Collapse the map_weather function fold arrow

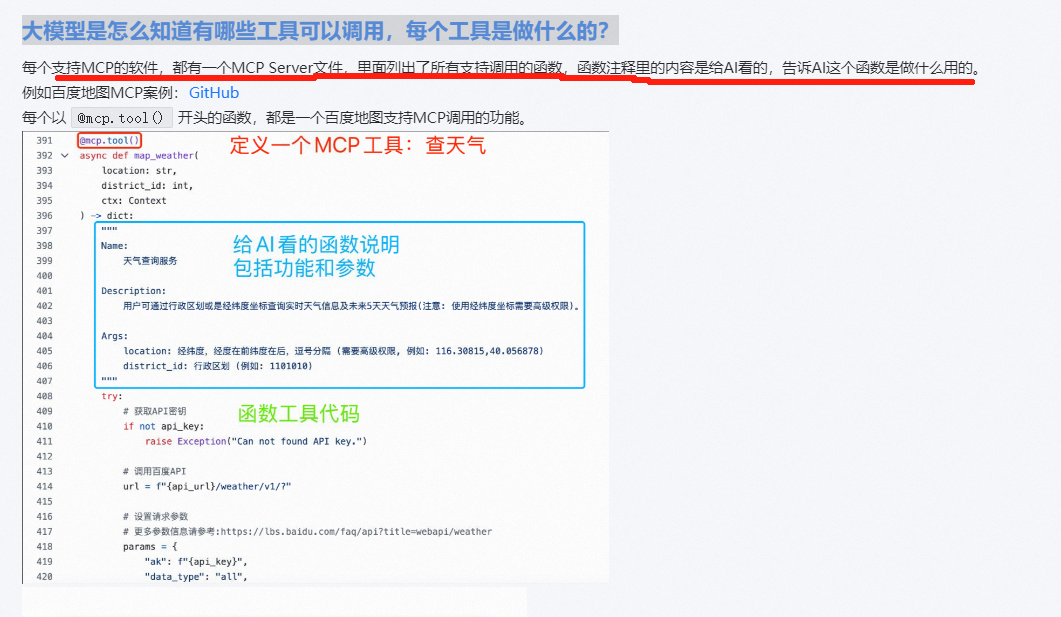click(65, 156)
